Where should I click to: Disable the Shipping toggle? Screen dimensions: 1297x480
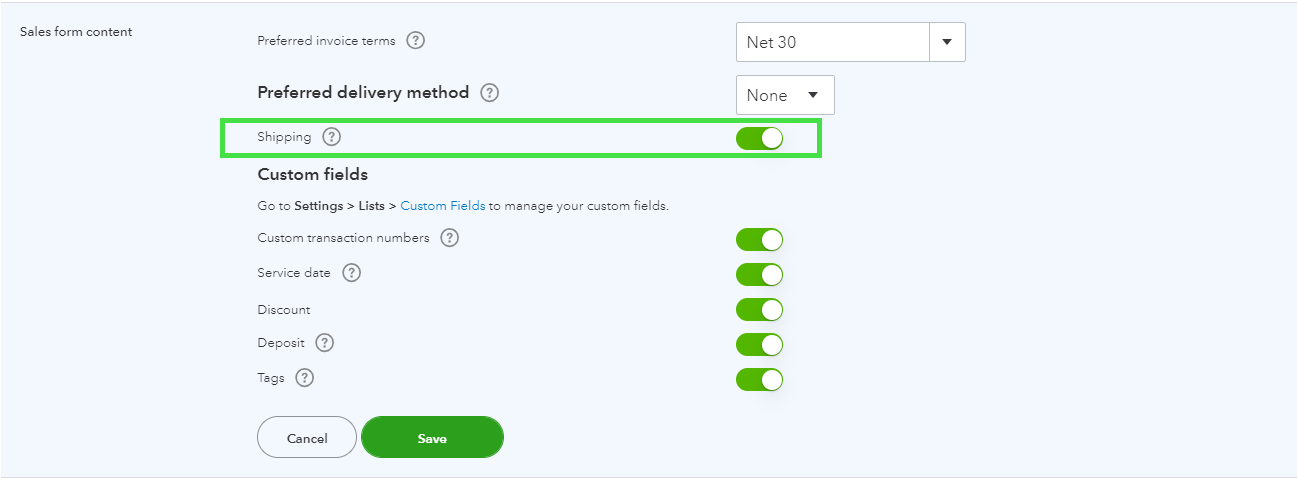coord(759,138)
